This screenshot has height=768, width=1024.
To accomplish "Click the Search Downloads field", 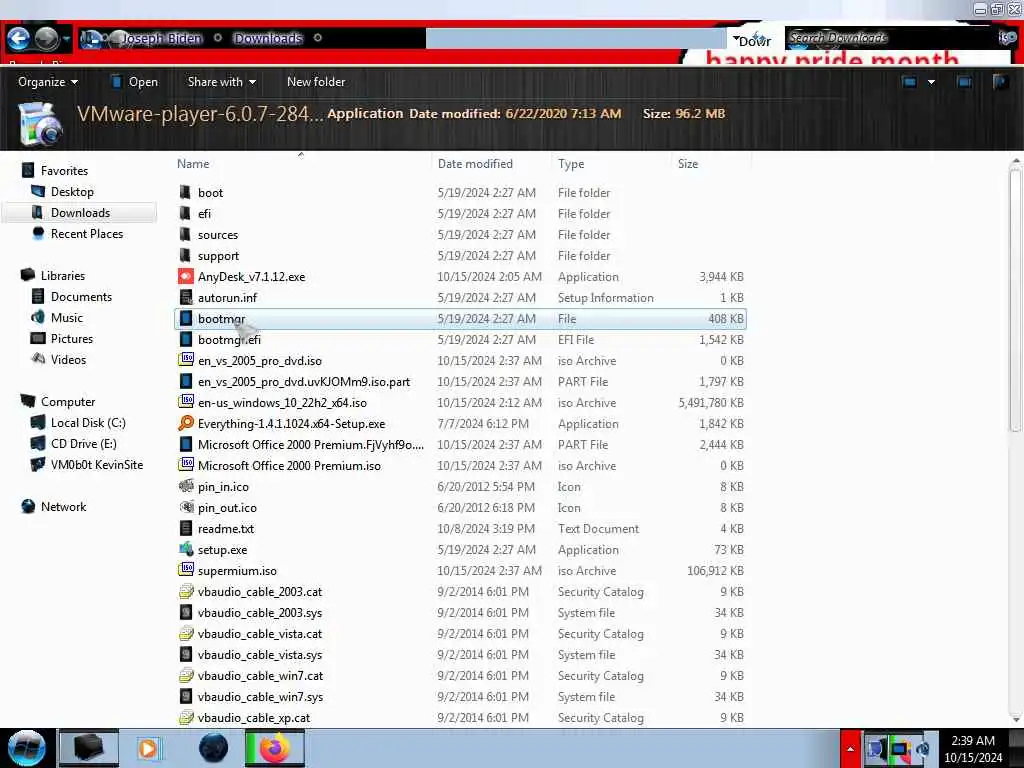I will click(891, 38).
